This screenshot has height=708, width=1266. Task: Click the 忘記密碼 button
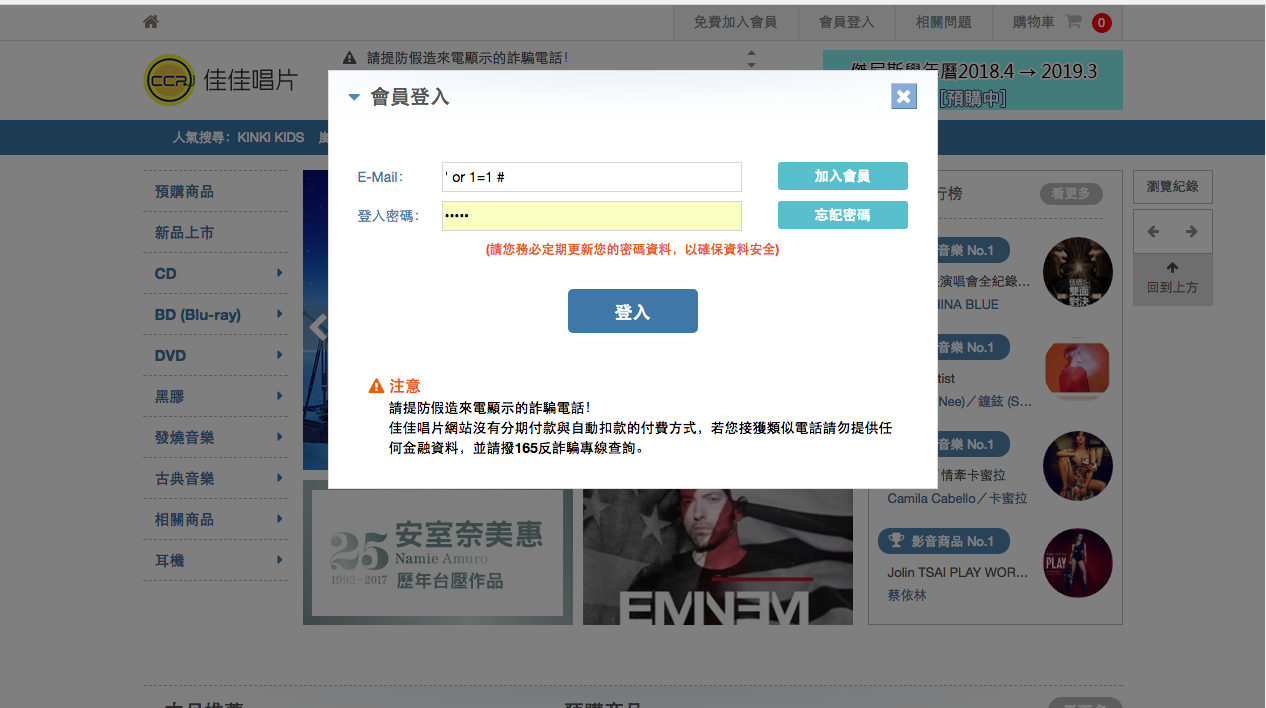pos(842,215)
